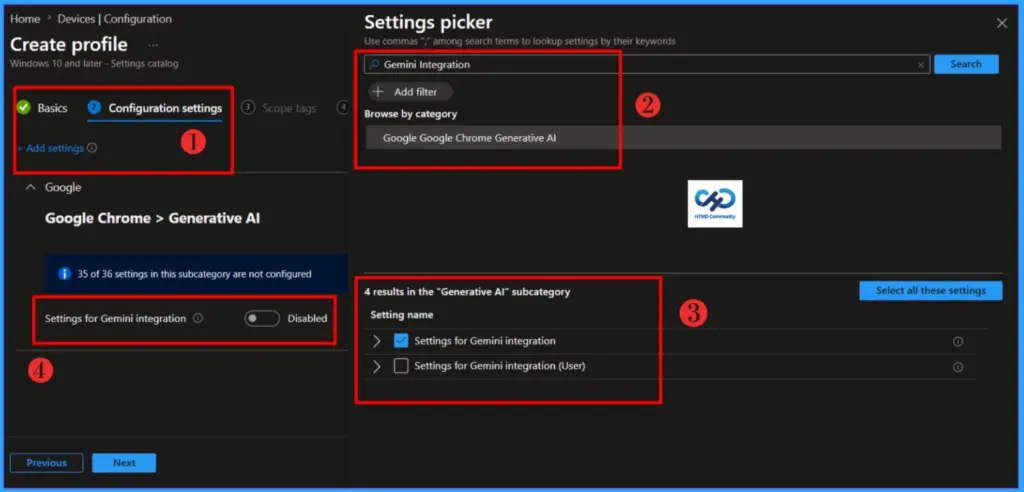Click the green checkmark icon on Basics
1024x492 pixels.
pos(24,108)
